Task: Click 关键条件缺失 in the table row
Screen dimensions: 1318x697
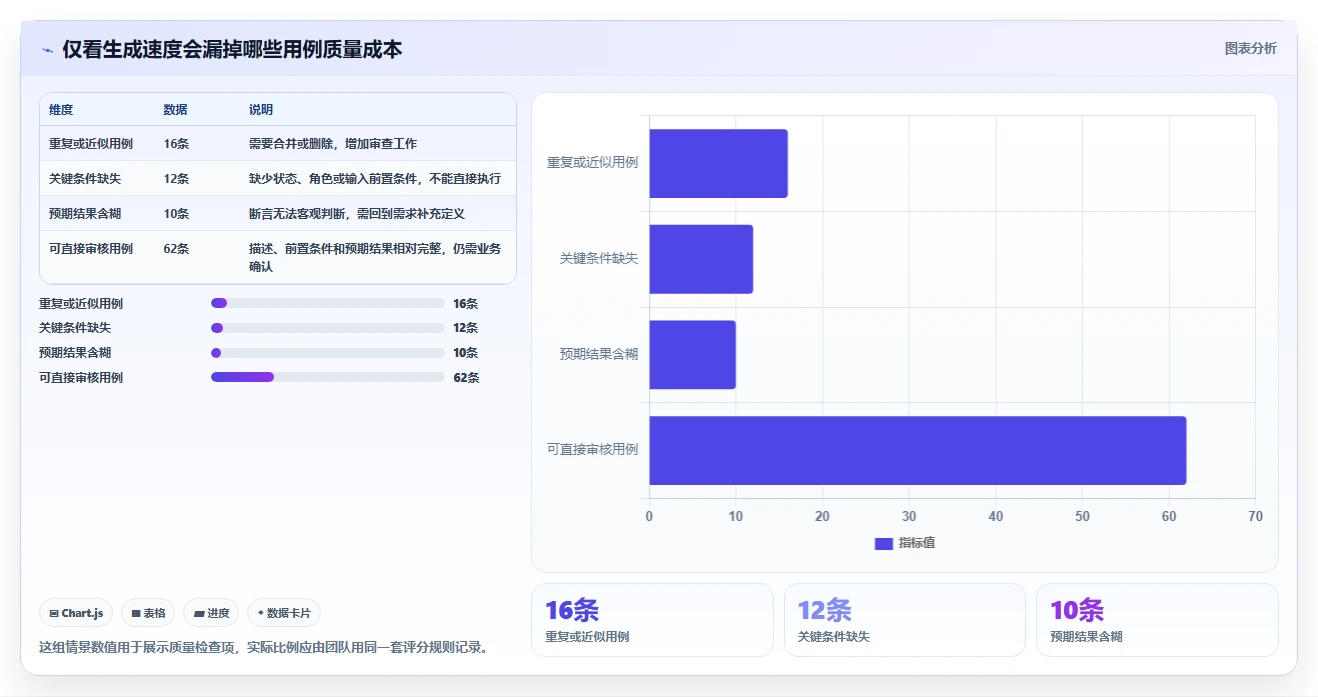Action: (85, 179)
